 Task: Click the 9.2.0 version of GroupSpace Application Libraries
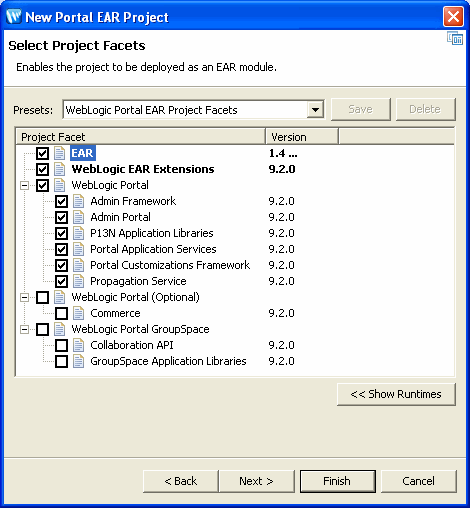click(x=282, y=361)
